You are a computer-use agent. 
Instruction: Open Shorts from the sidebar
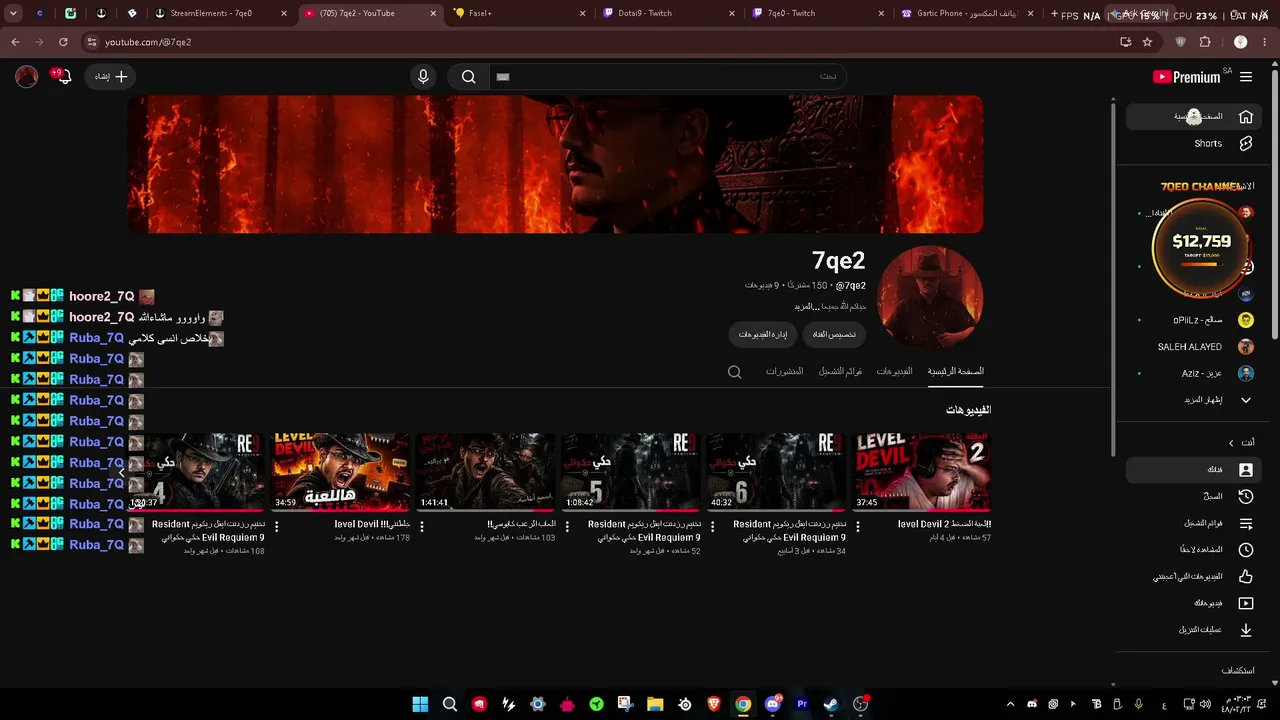pos(1192,144)
